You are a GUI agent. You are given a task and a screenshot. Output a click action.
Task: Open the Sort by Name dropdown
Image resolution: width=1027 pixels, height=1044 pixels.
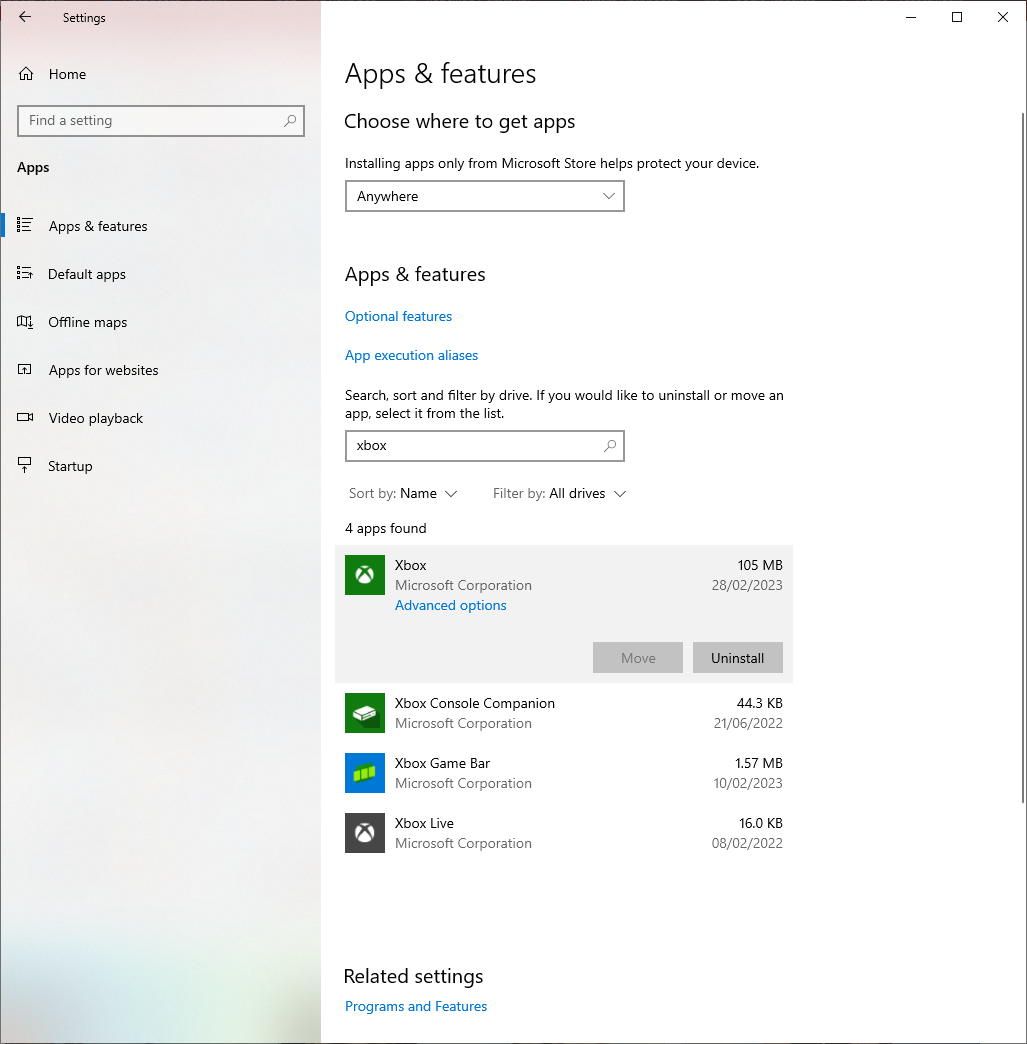tap(403, 493)
